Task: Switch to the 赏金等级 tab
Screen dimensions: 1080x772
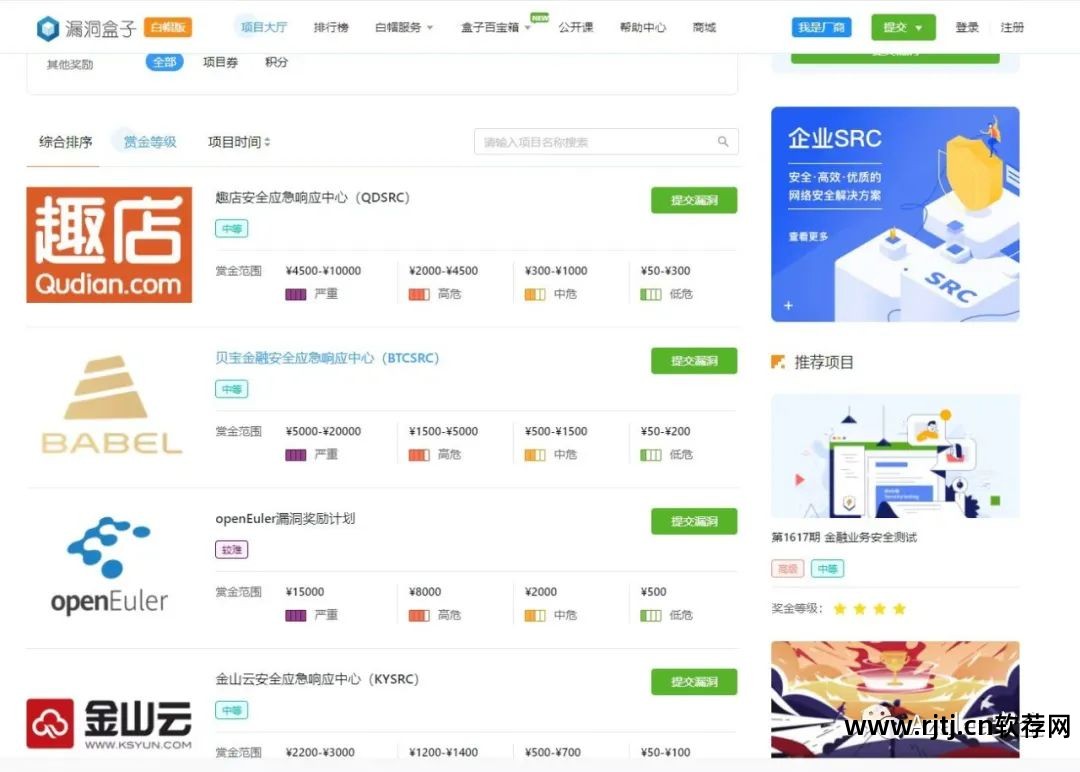Action: (150, 142)
